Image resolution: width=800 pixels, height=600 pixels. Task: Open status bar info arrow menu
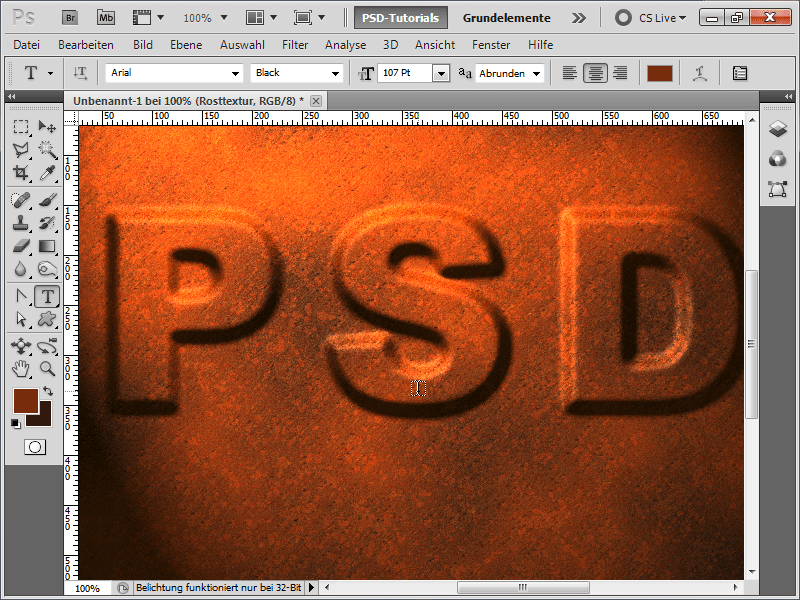click(311, 588)
